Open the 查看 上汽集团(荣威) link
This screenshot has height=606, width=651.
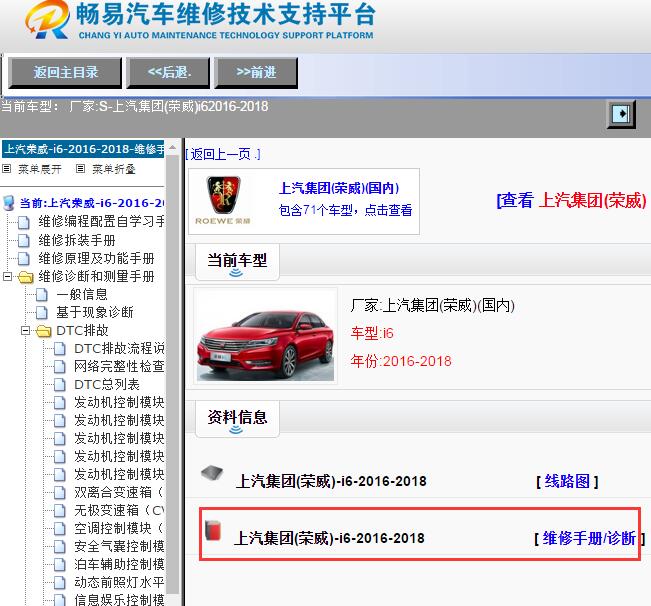pyautogui.click(x=571, y=201)
